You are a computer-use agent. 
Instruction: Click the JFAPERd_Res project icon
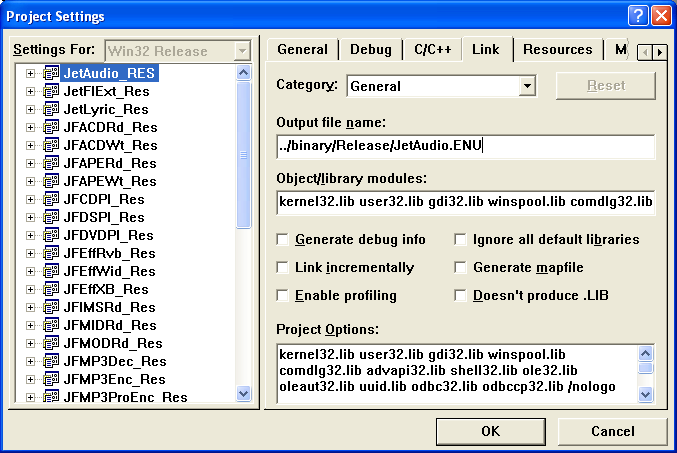(x=51, y=163)
